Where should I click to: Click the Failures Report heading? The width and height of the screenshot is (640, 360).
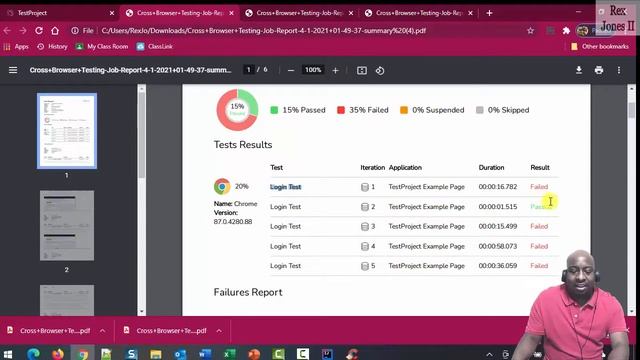tap(248, 292)
